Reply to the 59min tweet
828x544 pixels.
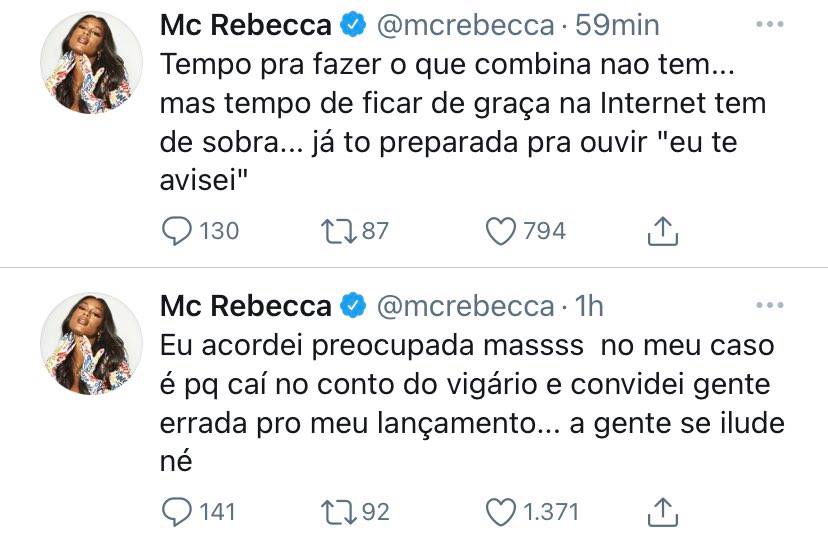point(177,231)
